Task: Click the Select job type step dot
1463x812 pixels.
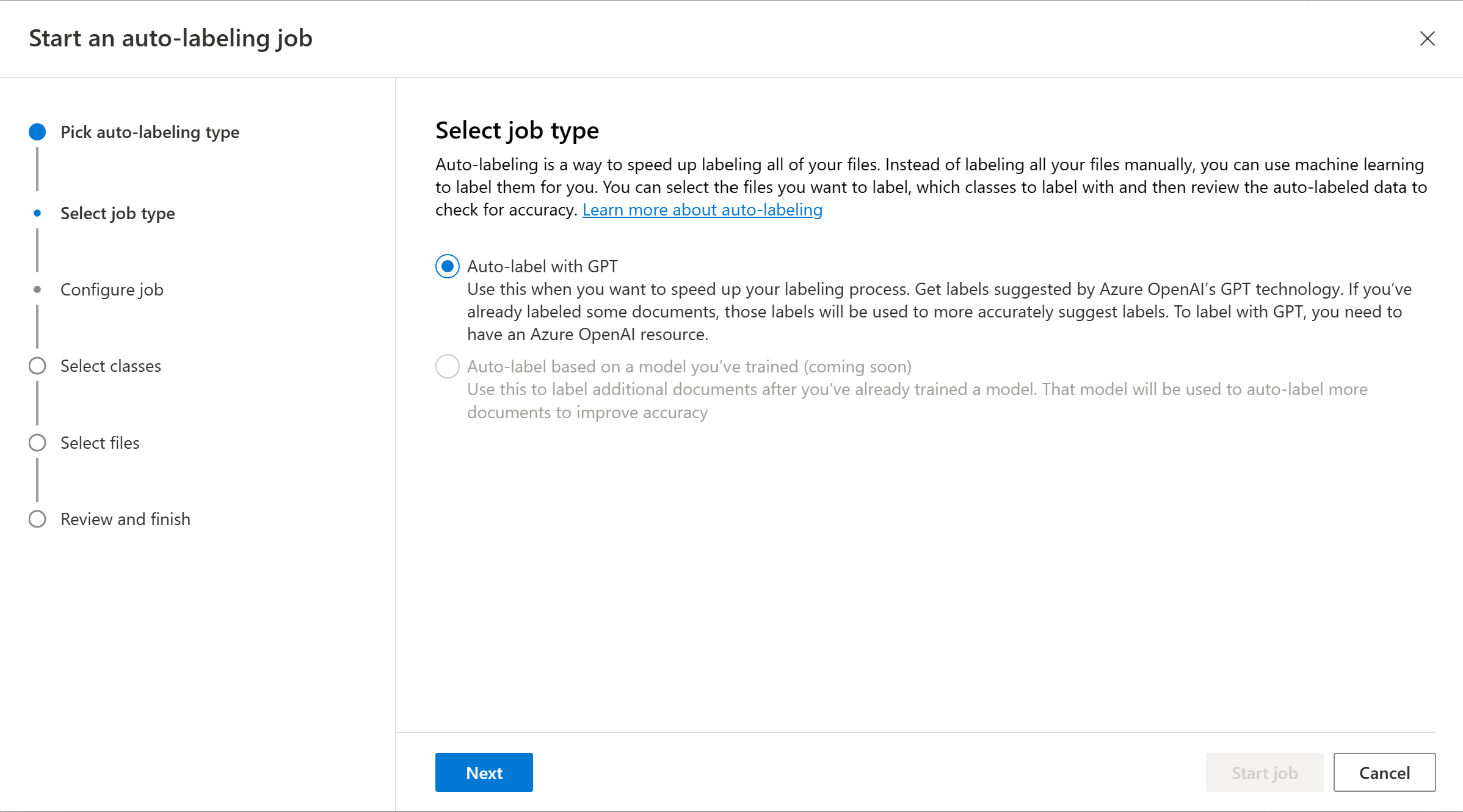Action: pyautogui.click(x=37, y=213)
